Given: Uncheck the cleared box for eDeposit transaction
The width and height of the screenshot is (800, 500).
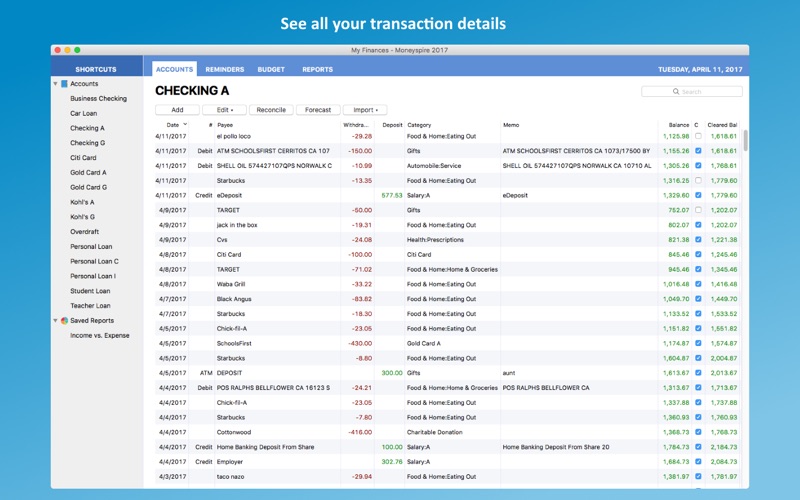Looking at the screenshot, I should point(698,195).
